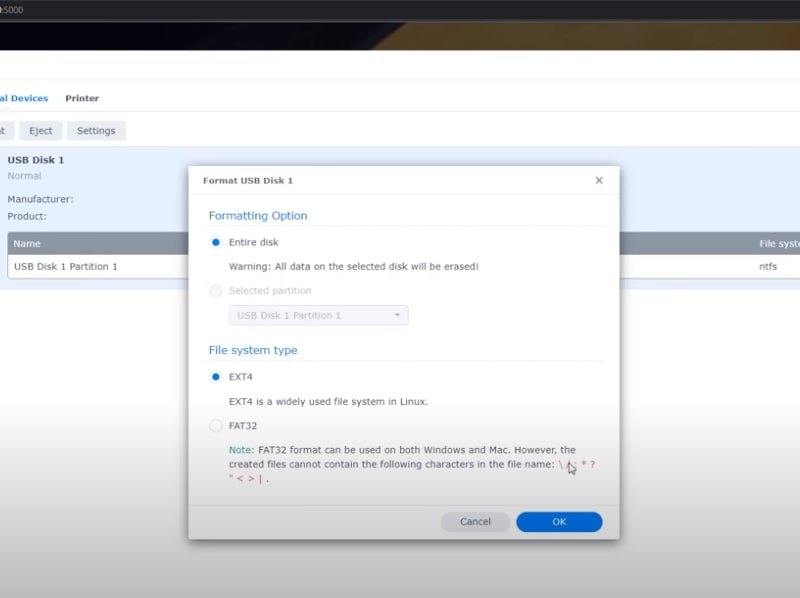Choose the Selected partition radio option
This screenshot has width=800, height=598.
[x=216, y=291]
